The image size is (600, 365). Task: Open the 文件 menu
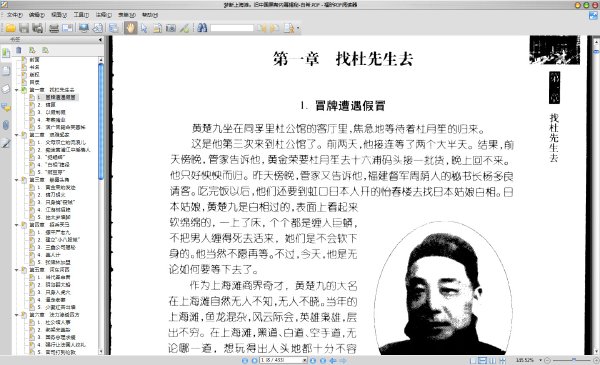click(15, 15)
